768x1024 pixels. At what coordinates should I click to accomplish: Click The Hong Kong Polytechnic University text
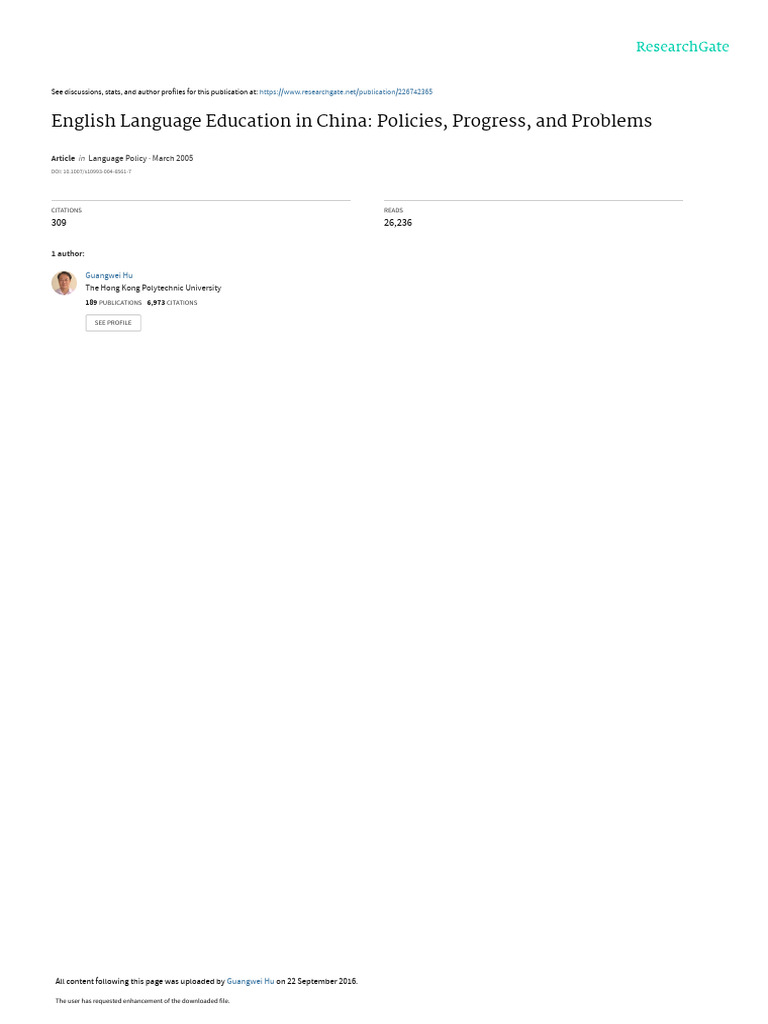point(153,288)
